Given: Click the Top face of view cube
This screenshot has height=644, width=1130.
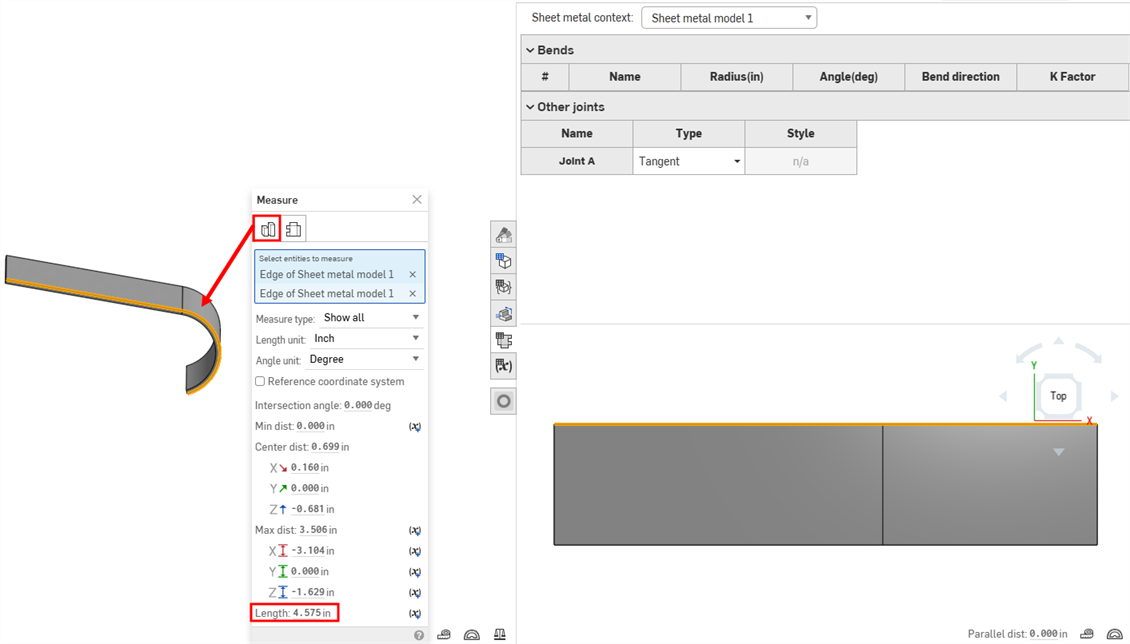Looking at the screenshot, I should click(x=1058, y=396).
